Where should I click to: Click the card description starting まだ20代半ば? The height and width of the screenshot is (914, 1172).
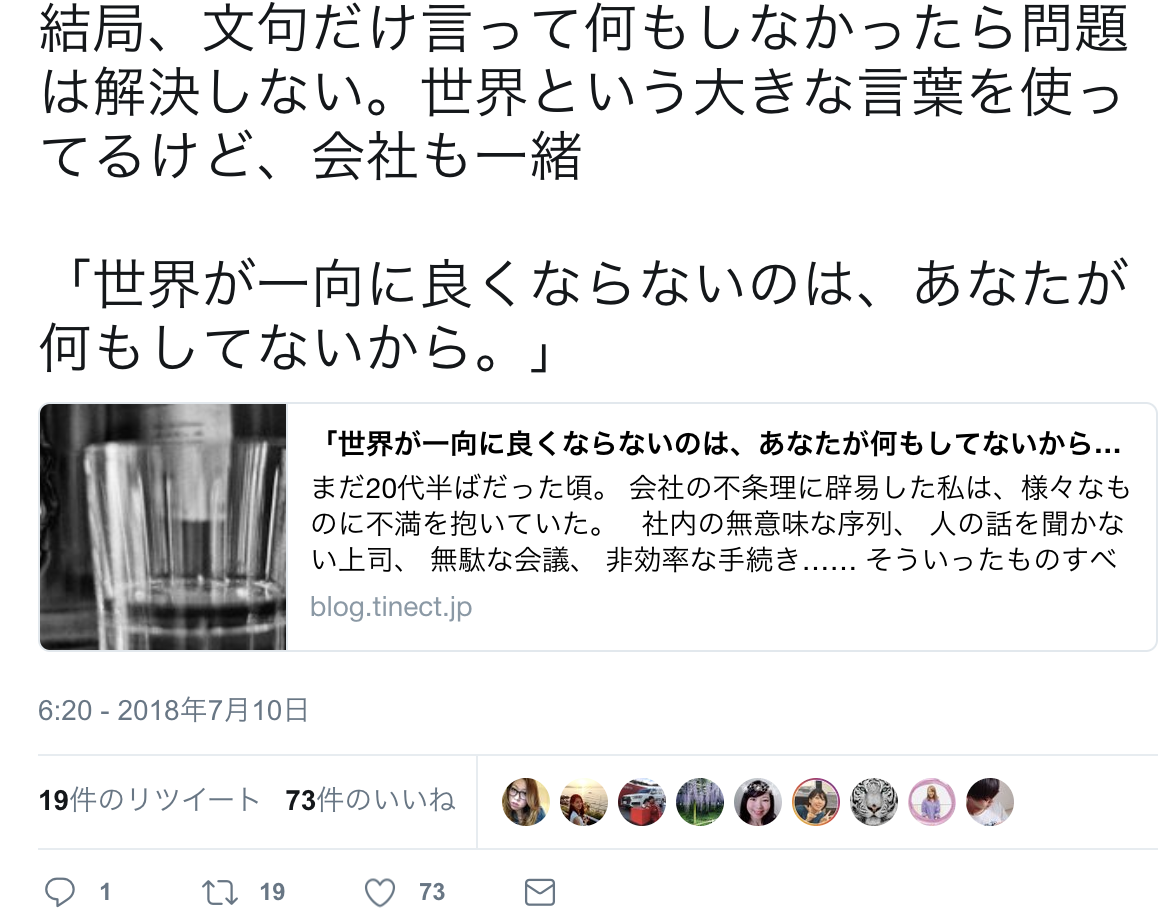pyautogui.click(x=721, y=523)
